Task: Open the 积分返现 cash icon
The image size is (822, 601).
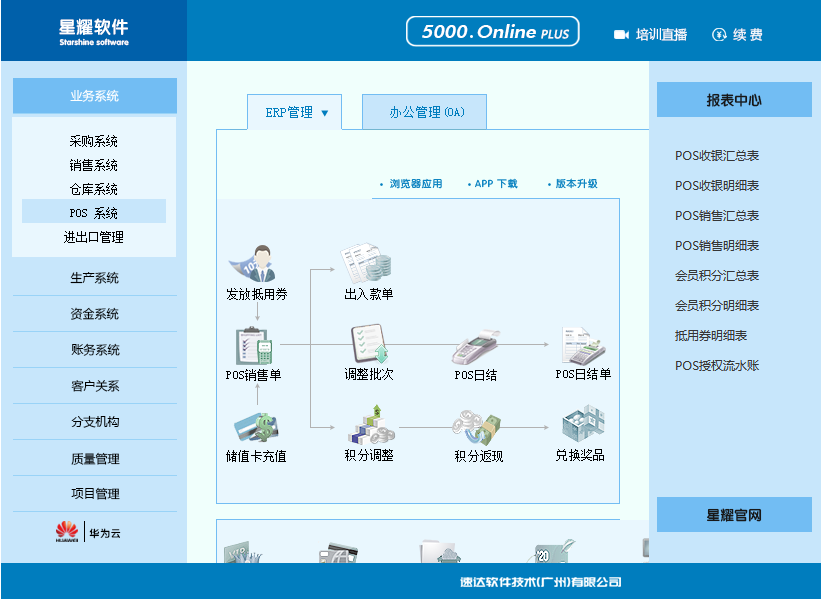Action: [477, 427]
